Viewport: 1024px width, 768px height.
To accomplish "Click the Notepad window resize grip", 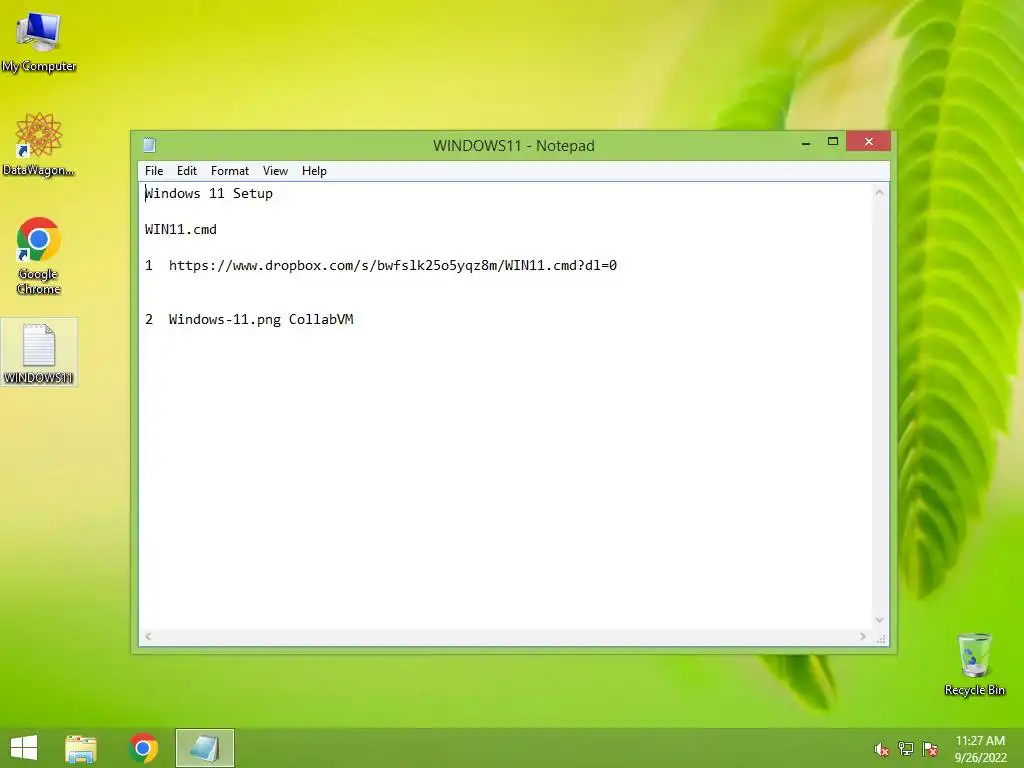I will click(x=880, y=638).
